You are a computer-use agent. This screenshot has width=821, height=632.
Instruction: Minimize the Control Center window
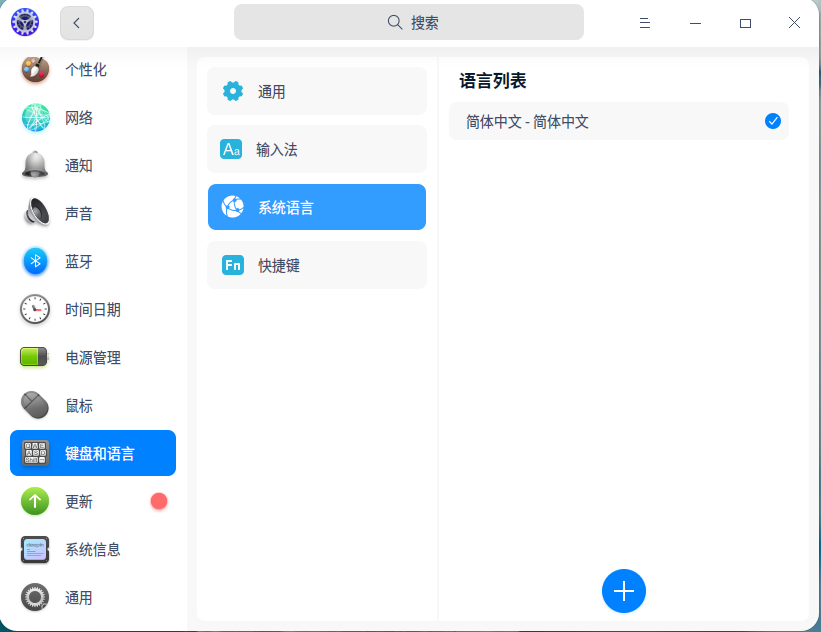[695, 23]
